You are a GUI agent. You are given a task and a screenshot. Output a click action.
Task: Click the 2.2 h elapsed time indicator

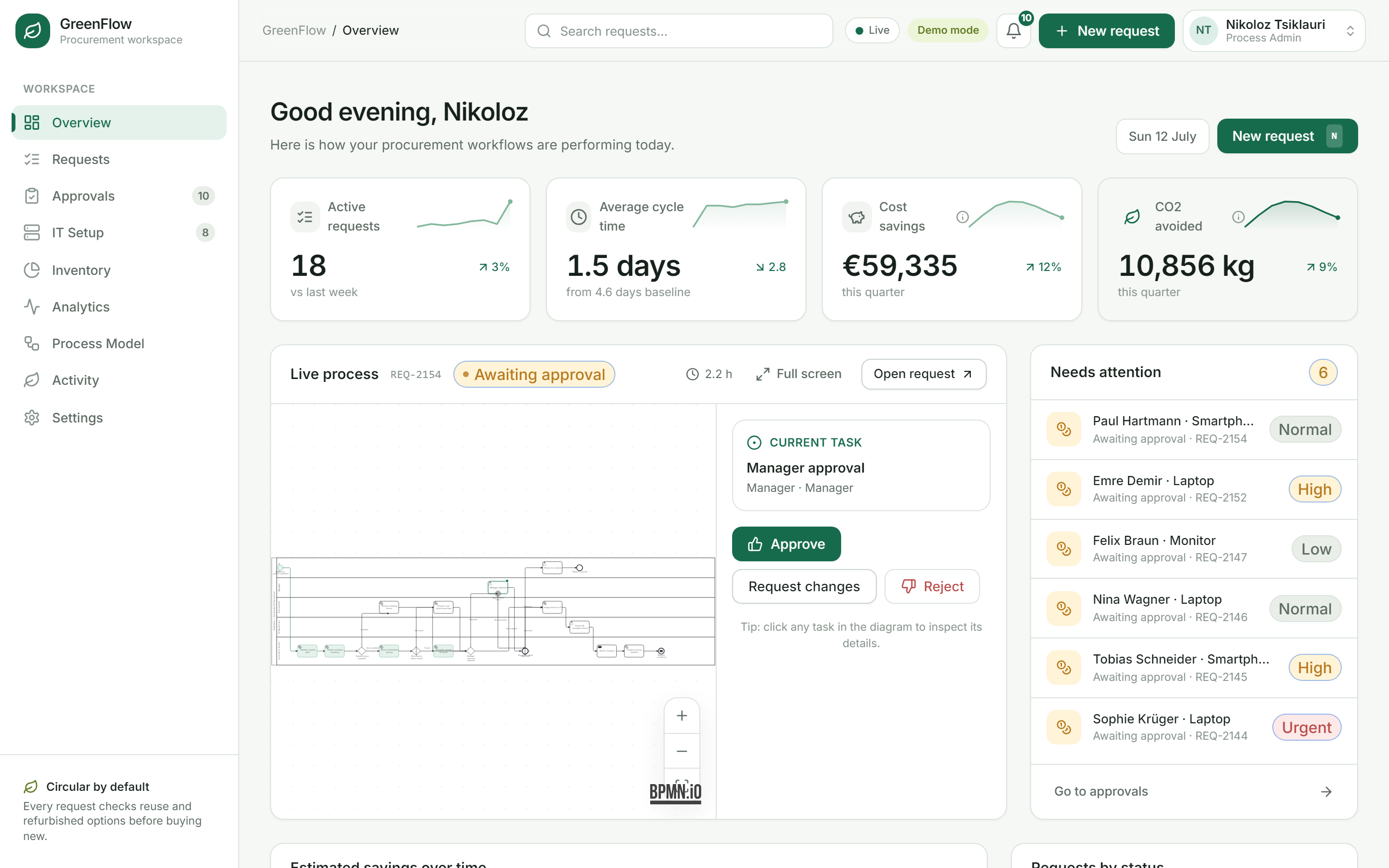pyautogui.click(x=709, y=374)
